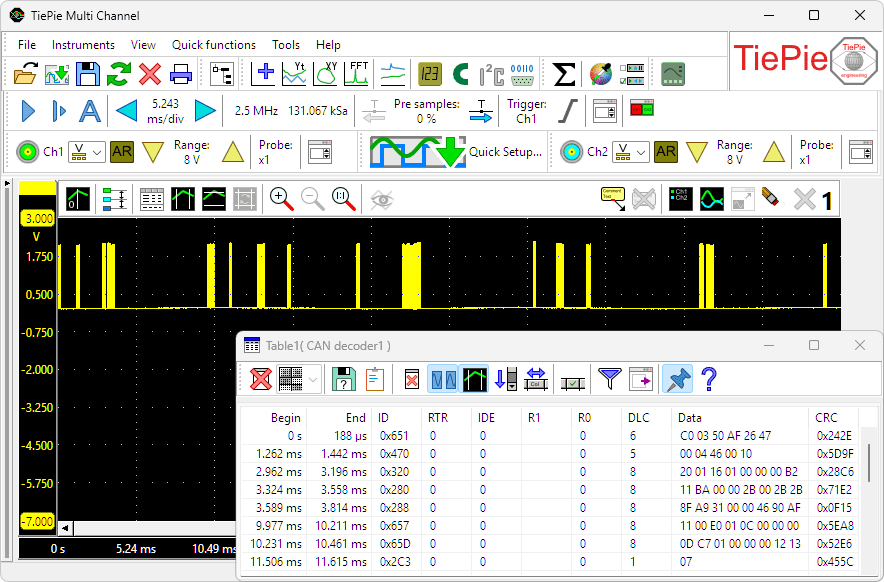Open the Tools menu
The width and height of the screenshot is (884, 582).
[286, 45]
